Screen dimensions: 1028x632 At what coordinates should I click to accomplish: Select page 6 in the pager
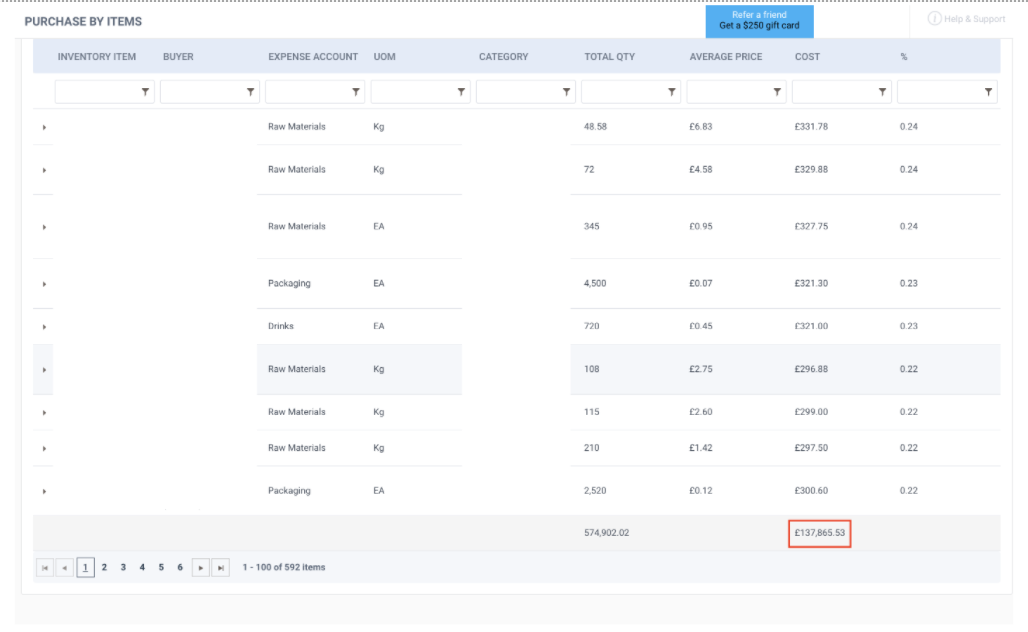[x=180, y=568]
